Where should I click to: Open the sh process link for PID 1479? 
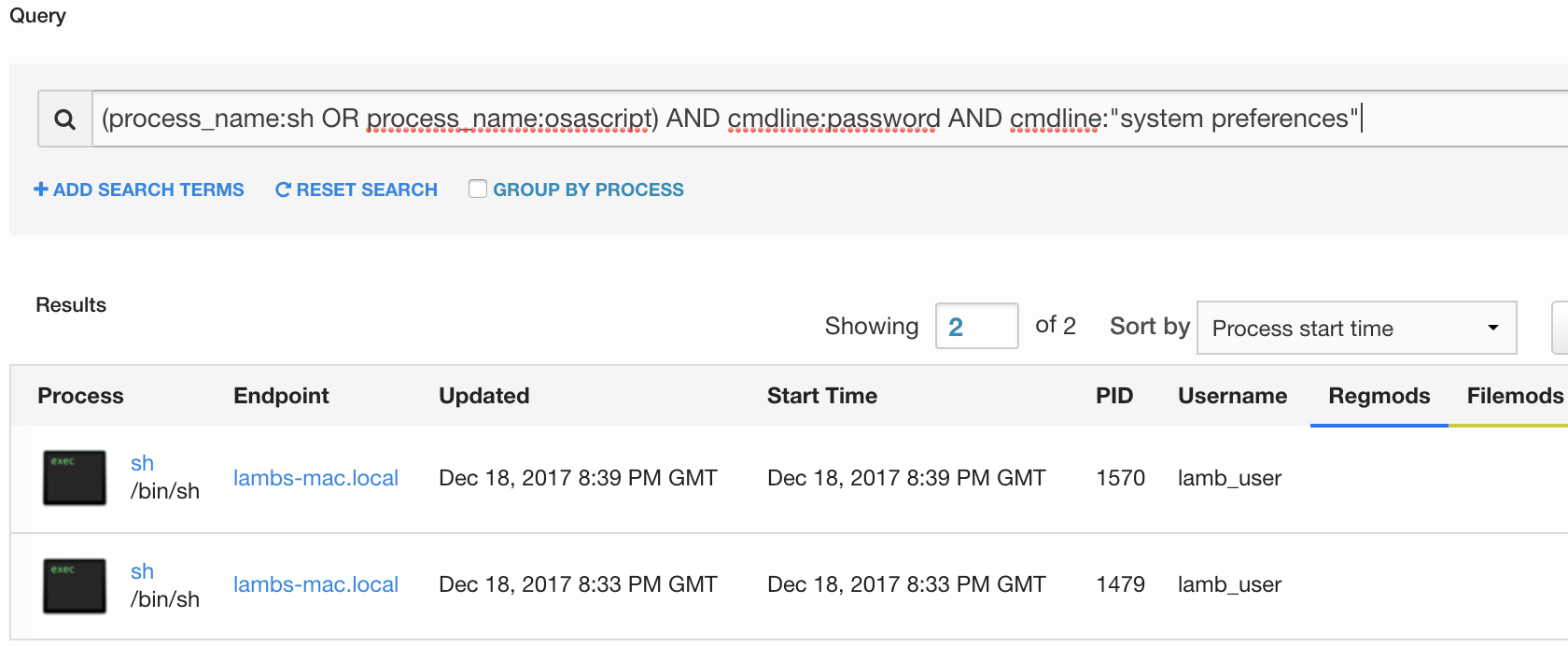[142, 571]
